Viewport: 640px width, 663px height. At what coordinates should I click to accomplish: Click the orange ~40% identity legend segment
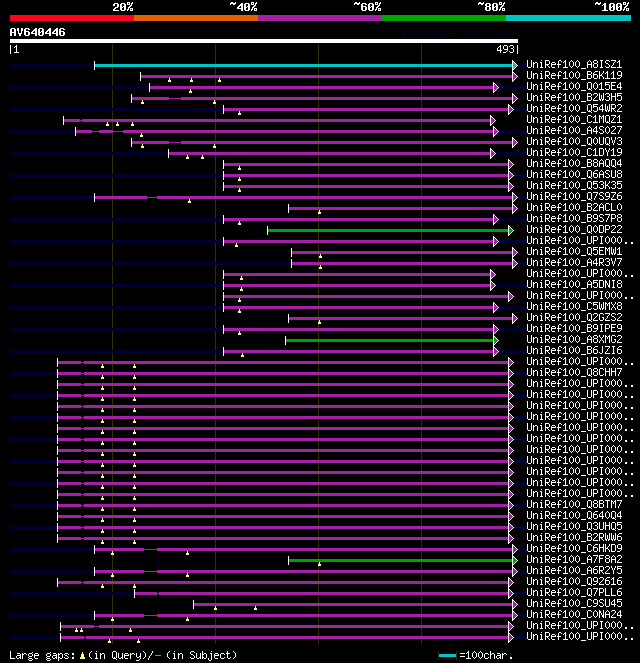196,18
